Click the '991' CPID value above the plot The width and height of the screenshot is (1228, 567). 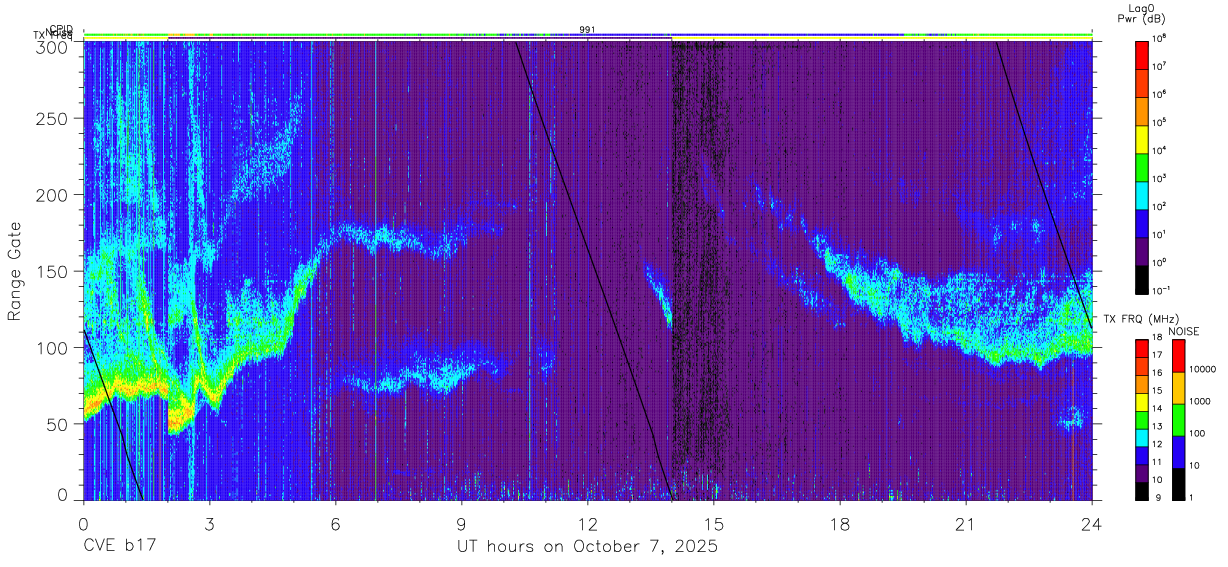coord(587,30)
